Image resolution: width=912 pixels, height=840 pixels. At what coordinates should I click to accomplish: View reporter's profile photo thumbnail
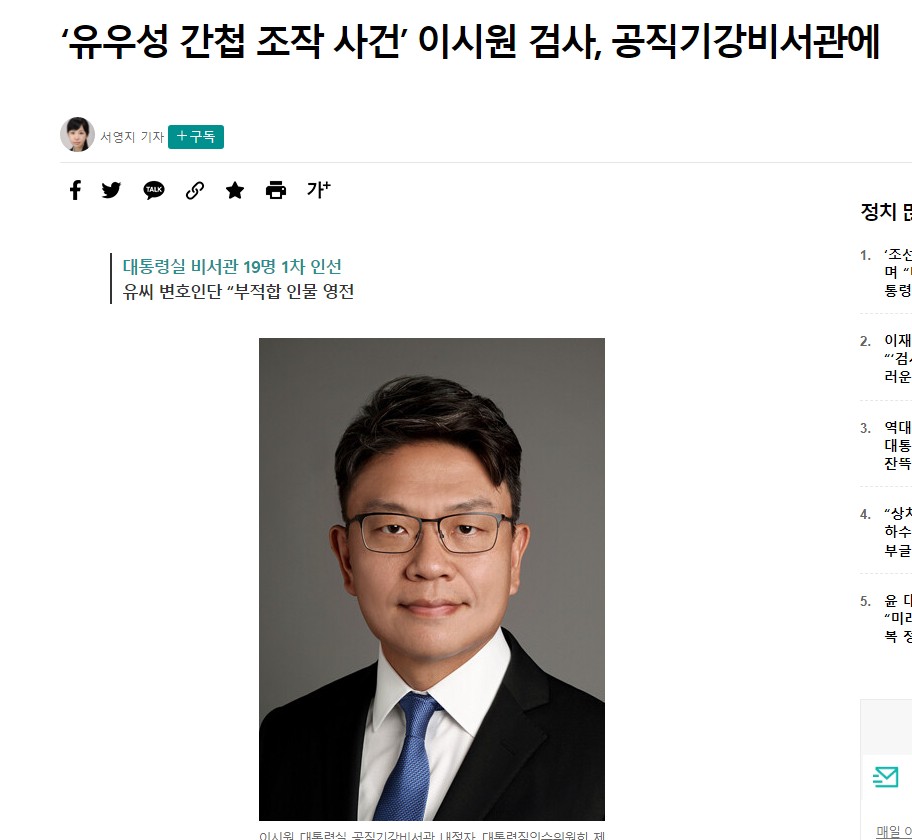pos(77,134)
